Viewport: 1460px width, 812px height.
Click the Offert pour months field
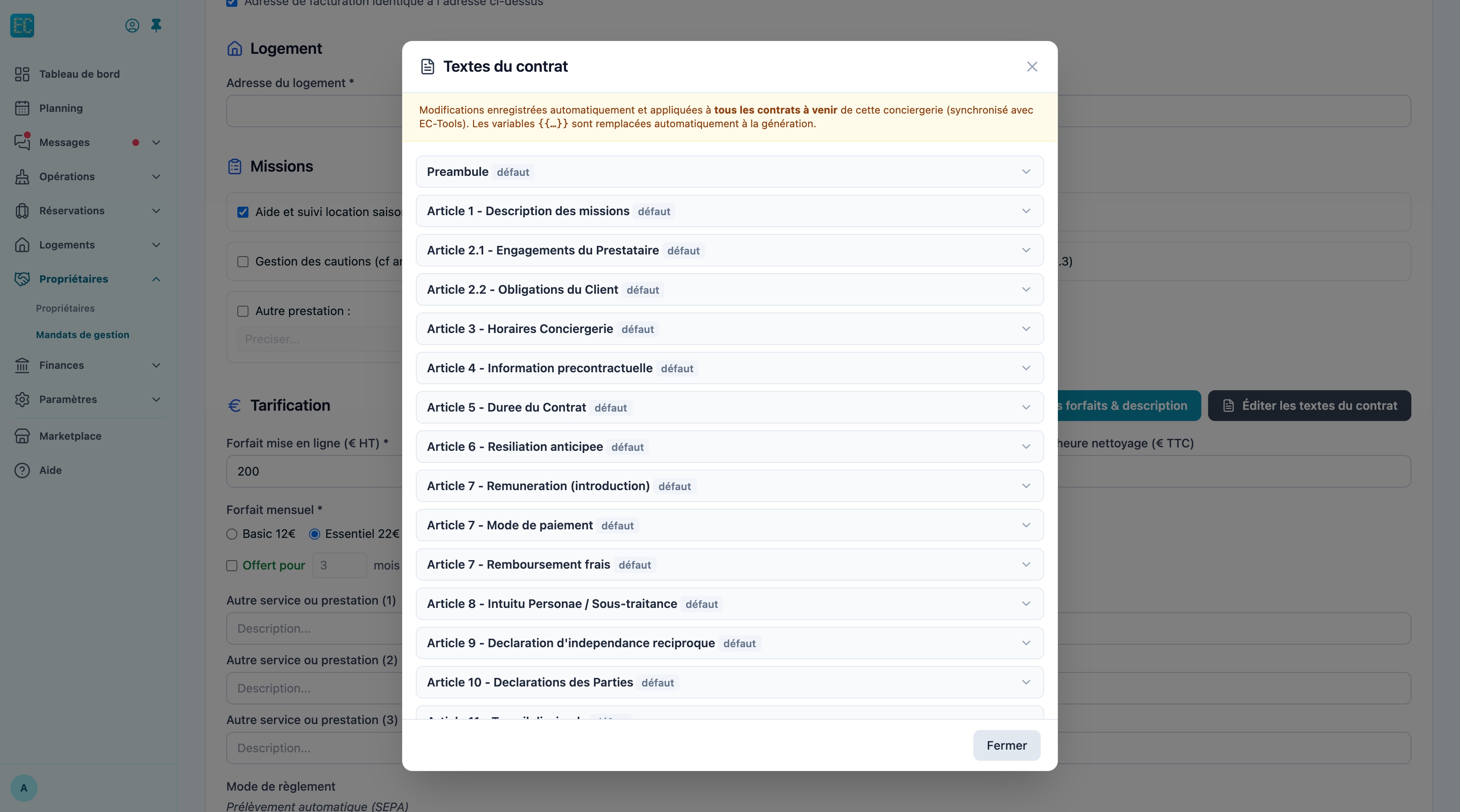pyautogui.click(x=339, y=566)
